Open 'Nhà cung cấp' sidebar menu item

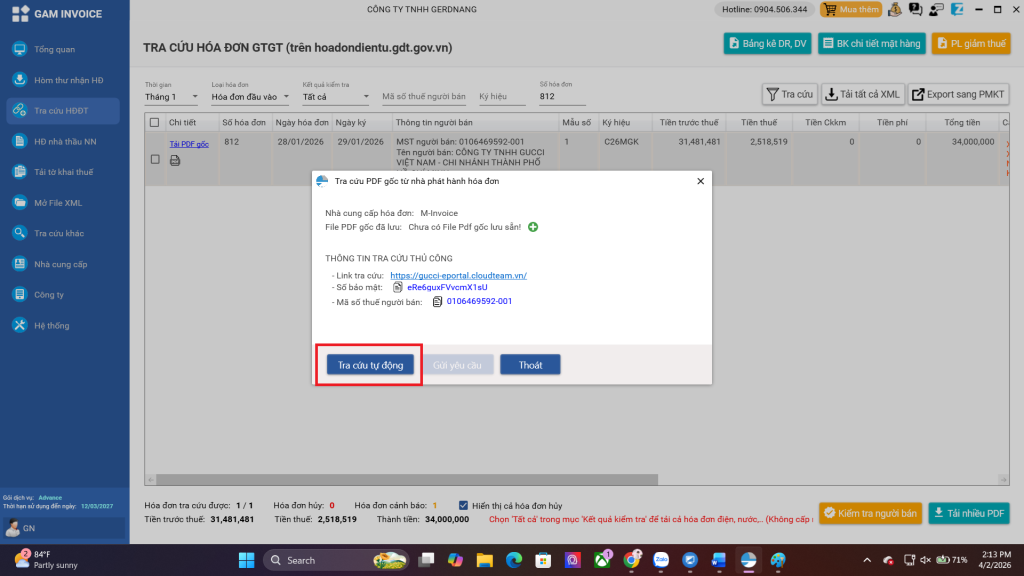(x=60, y=264)
